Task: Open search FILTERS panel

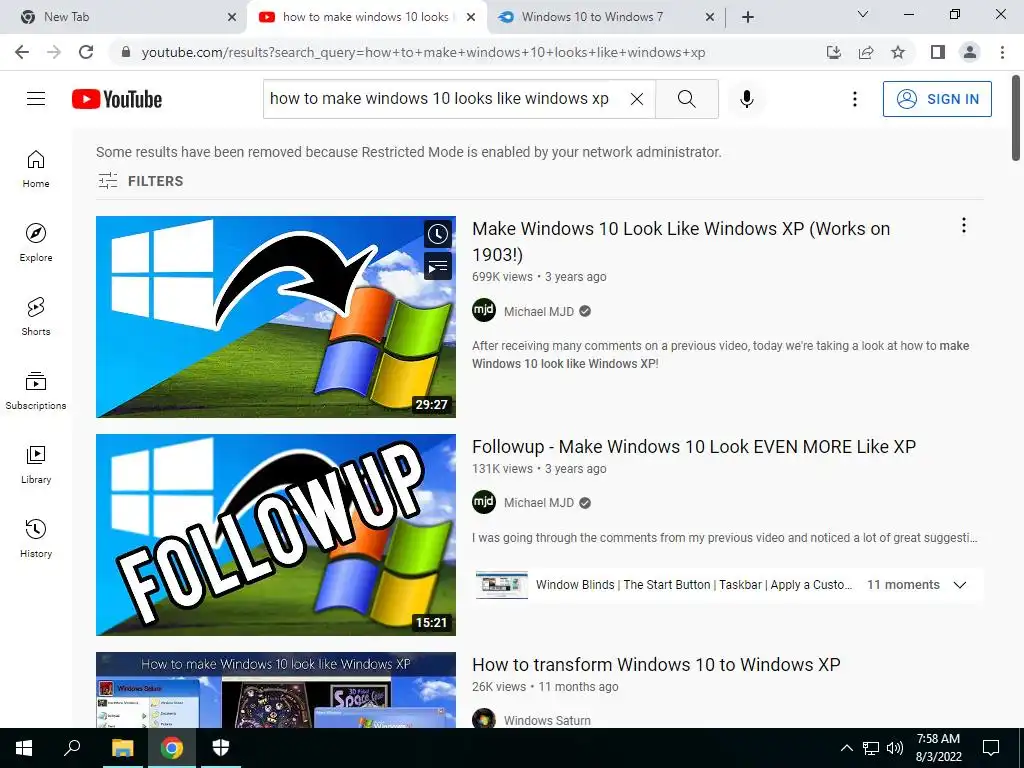Action: 140,181
